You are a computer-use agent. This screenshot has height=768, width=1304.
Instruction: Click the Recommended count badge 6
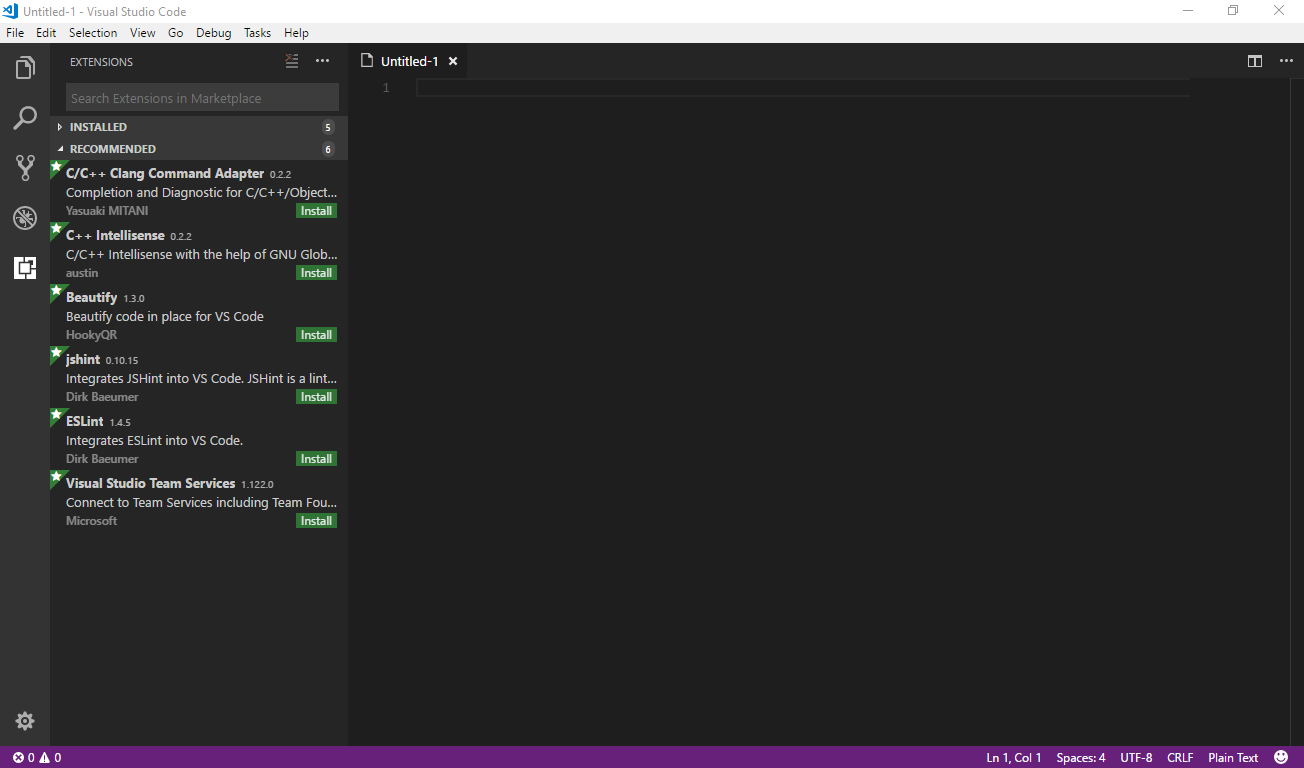pyautogui.click(x=328, y=149)
